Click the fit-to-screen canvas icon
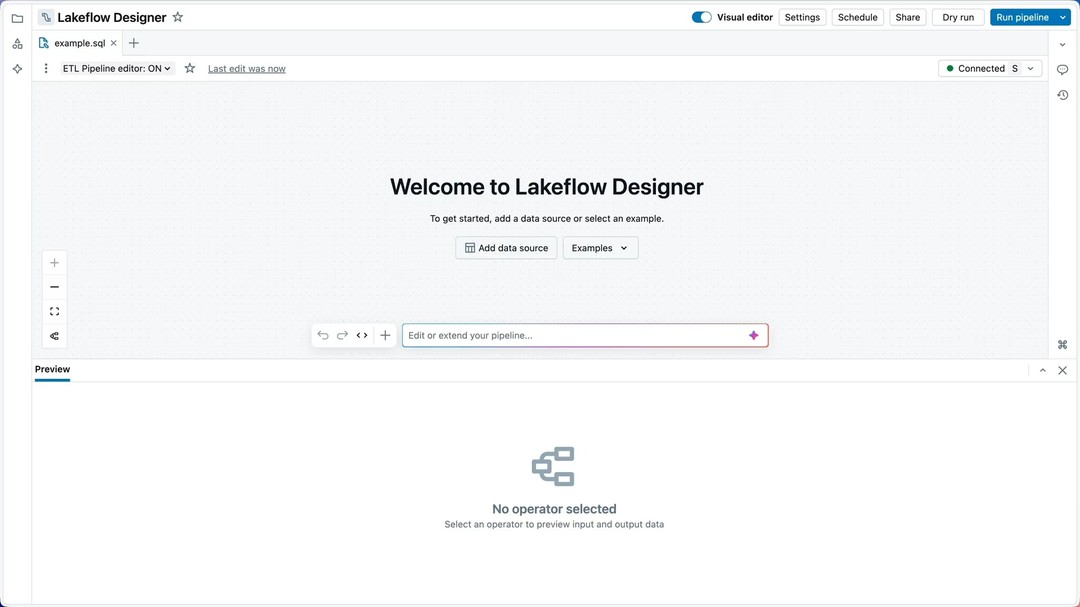 point(55,312)
